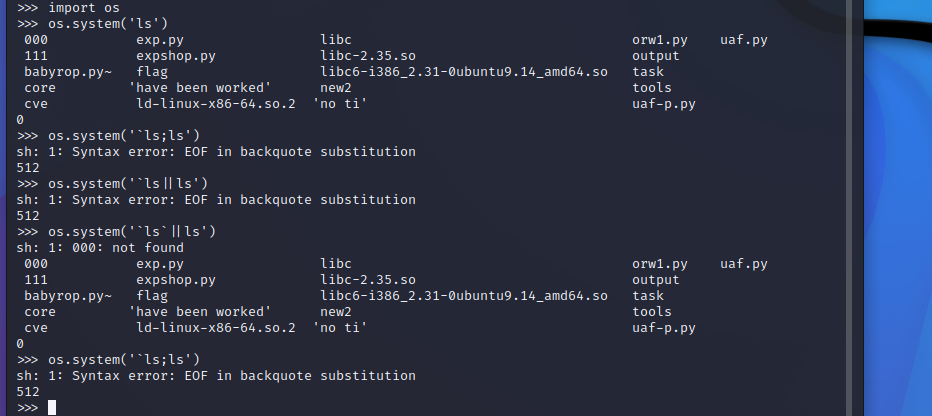Image resolution: width=932 pixels, height=416 pixels.
Task: Click 'tools' in the first ls output
Action: (652, 88)
